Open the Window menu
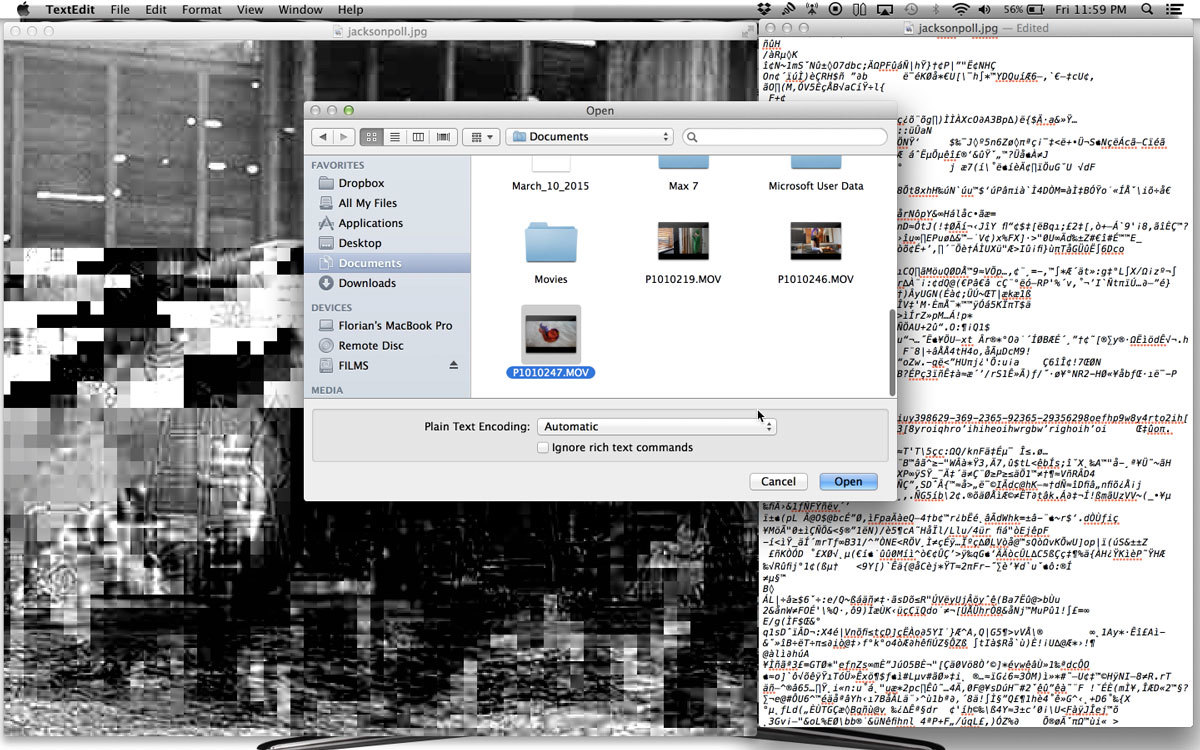This screenshot has height=750, width=1200. [300, 10]
